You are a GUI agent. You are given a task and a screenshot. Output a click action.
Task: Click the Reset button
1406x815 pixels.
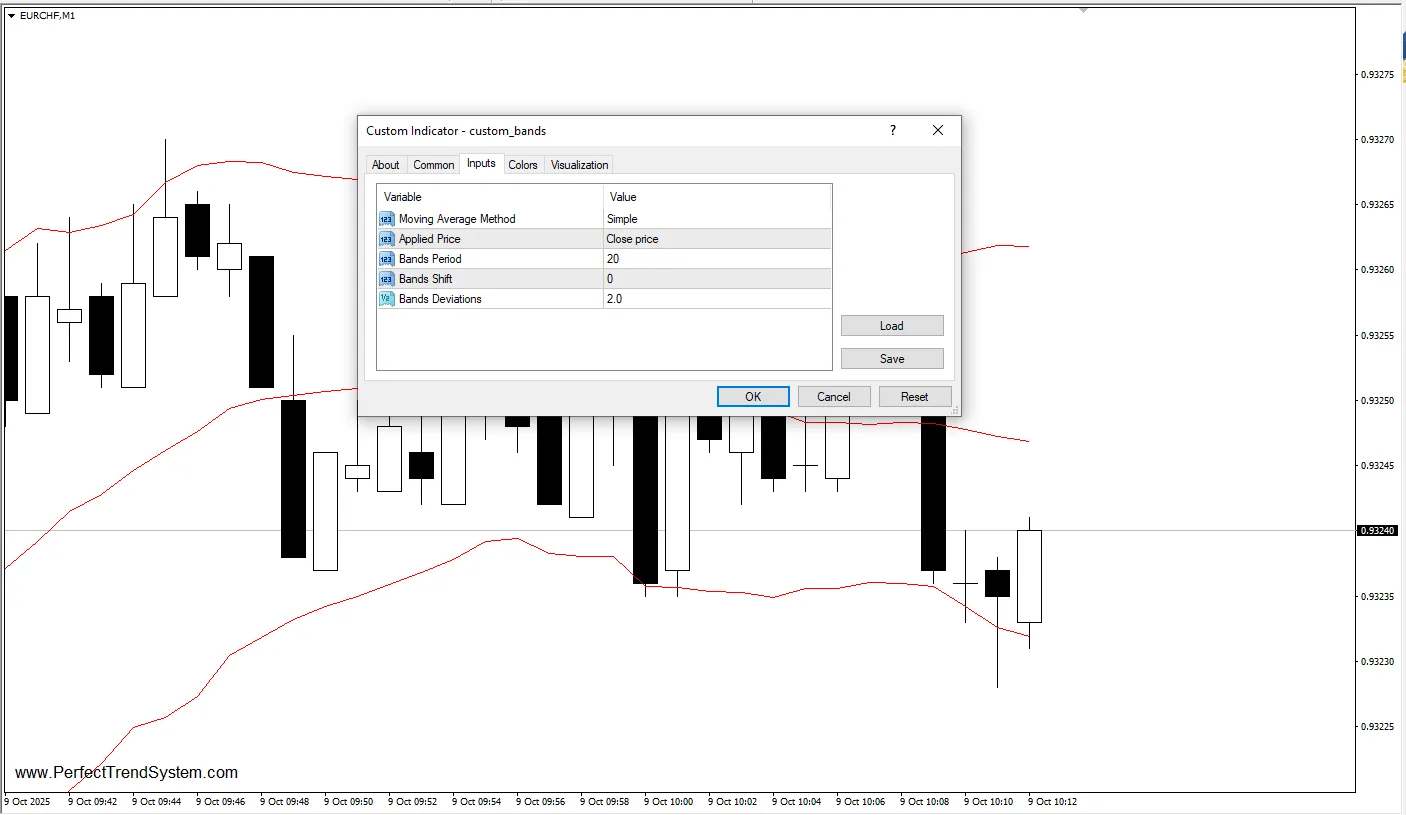point(915,397)
